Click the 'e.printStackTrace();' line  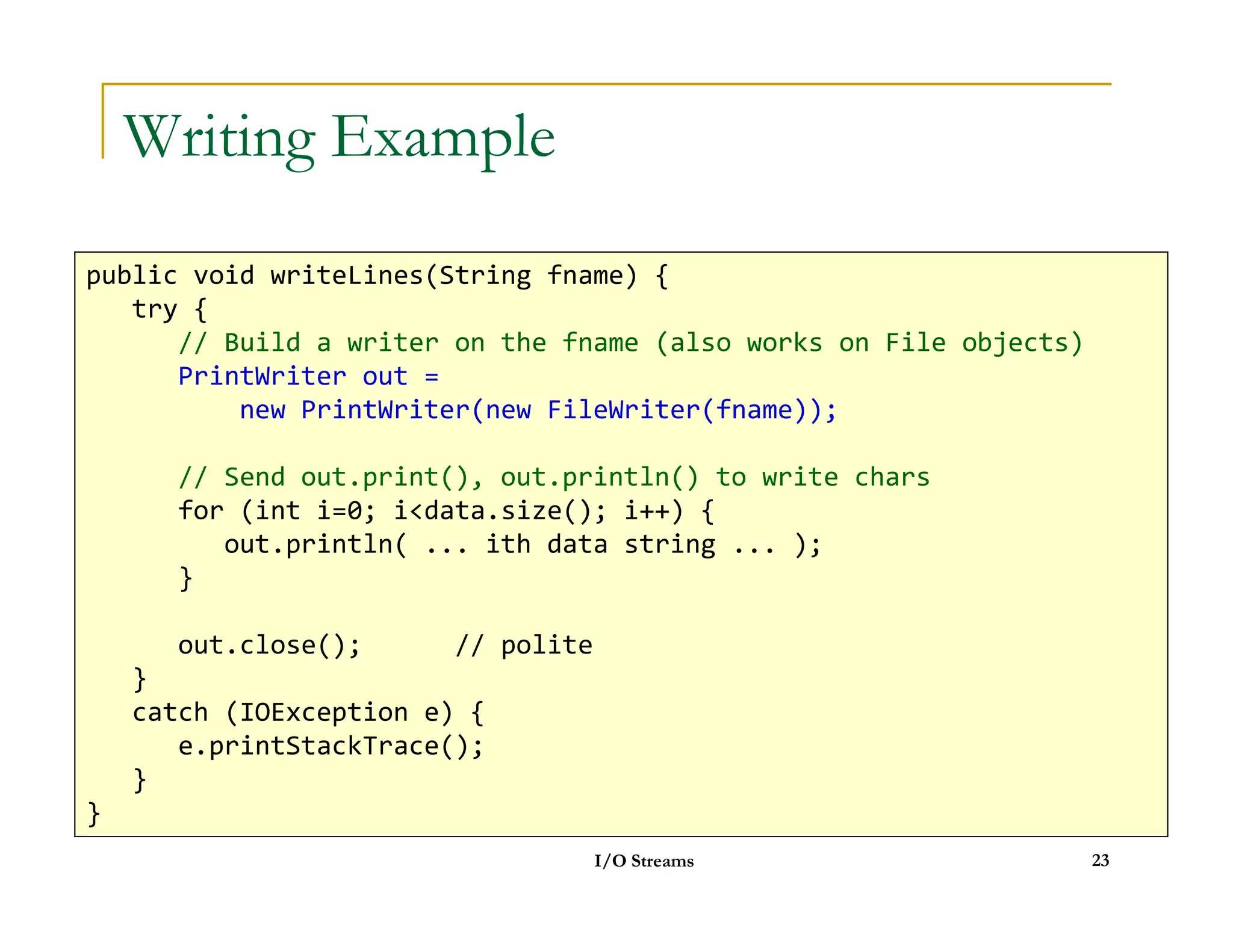(x=331, y=747)
